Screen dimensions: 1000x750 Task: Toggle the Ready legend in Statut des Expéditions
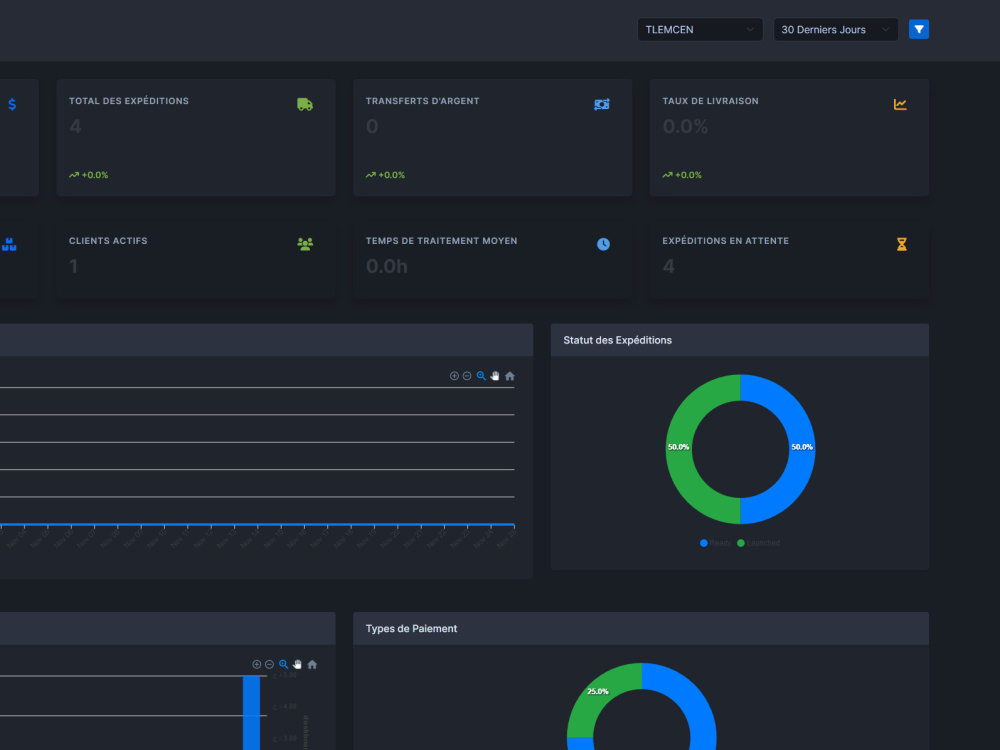point(716,543)
